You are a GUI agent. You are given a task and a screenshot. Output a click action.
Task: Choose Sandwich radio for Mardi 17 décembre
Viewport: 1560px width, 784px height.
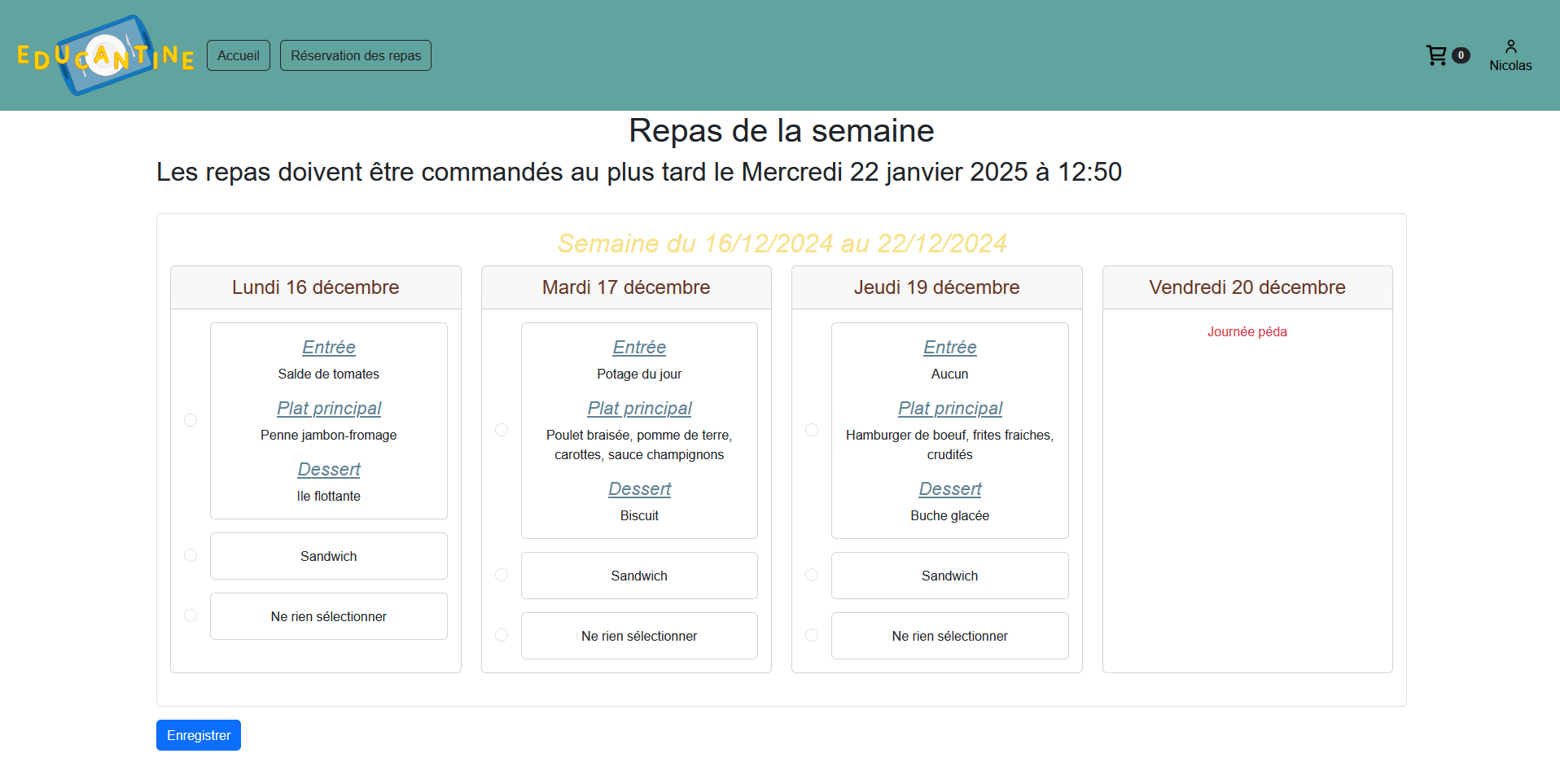502,575
